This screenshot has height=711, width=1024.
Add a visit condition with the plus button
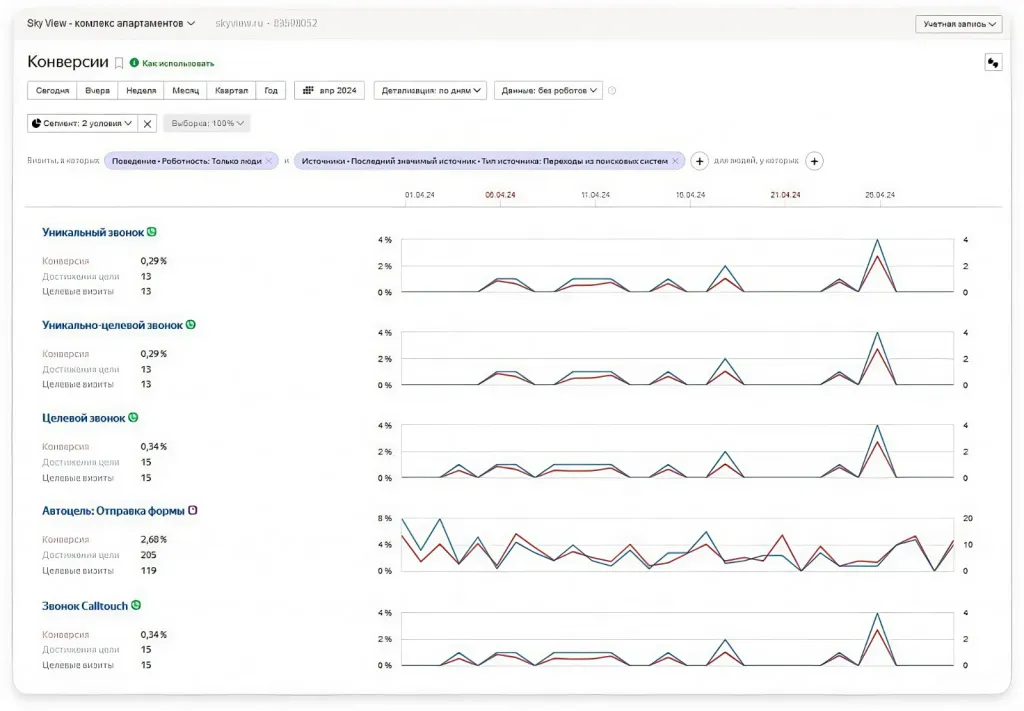tap(699, 161)
